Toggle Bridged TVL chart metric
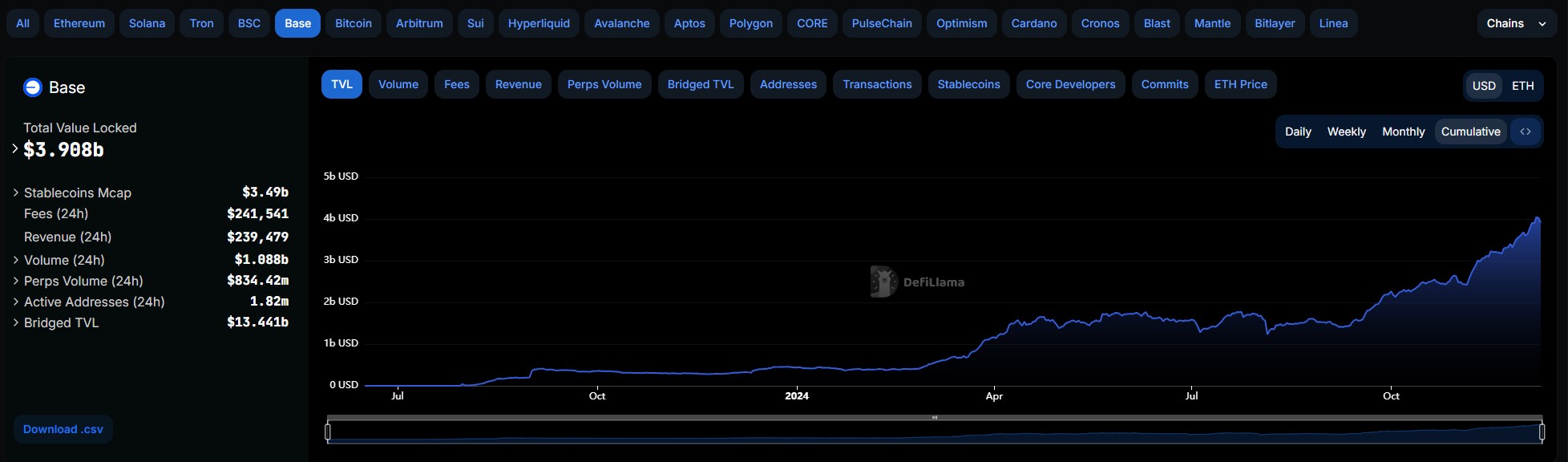The width and height of the screenshot is (1568, 462). click(701, 84)
